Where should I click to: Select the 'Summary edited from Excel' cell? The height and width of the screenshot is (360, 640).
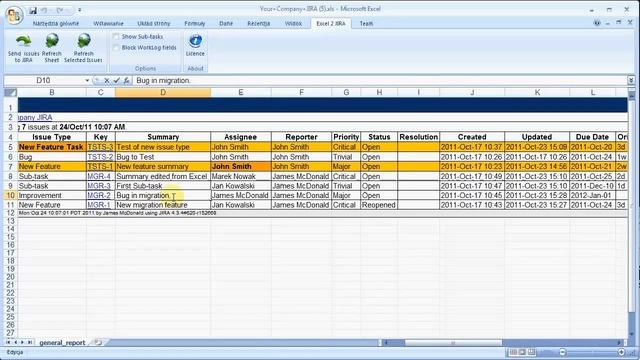pyautogui.click(x=163, y=176)
